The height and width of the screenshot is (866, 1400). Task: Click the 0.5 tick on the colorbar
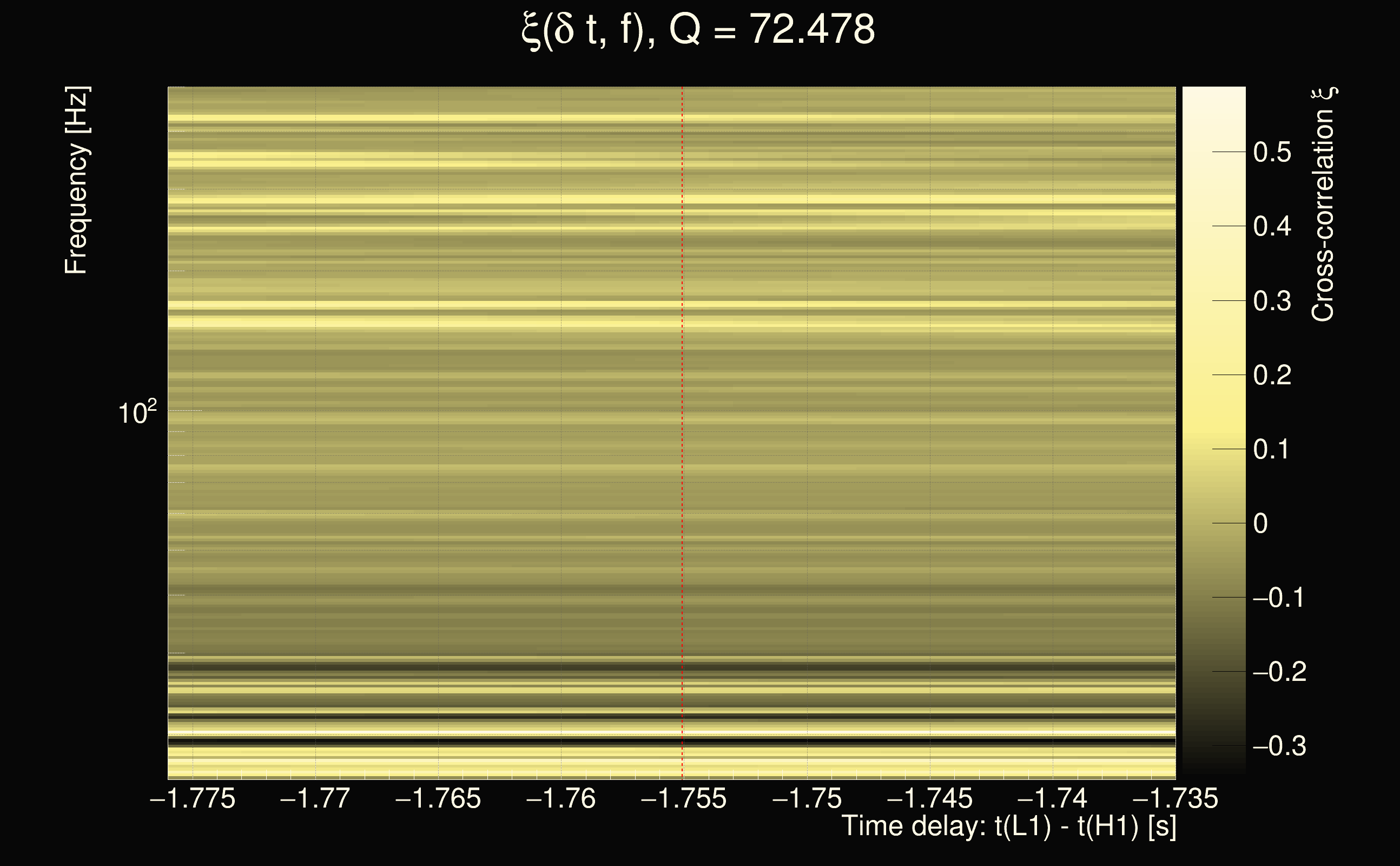[x=1272, y=152]
